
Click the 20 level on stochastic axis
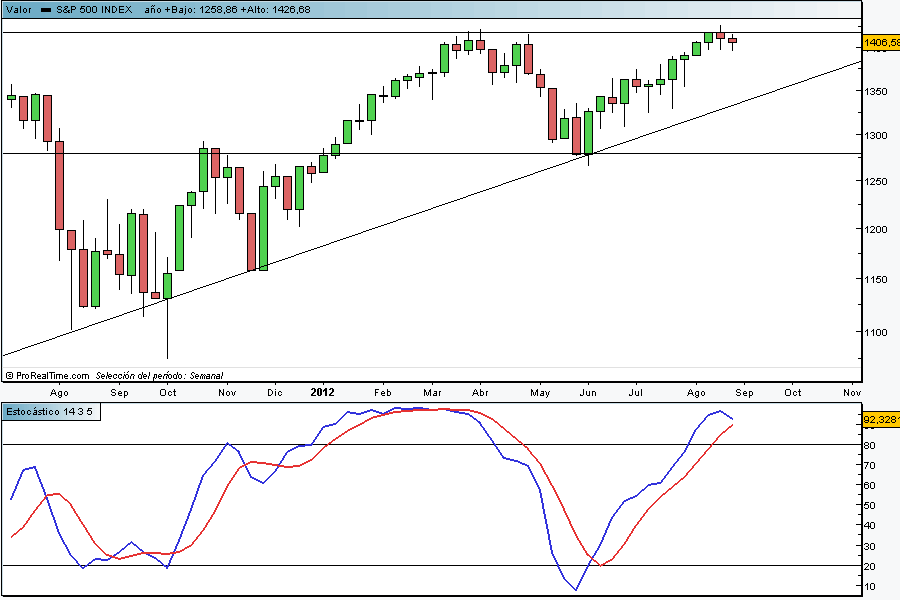tap(871, 566)
